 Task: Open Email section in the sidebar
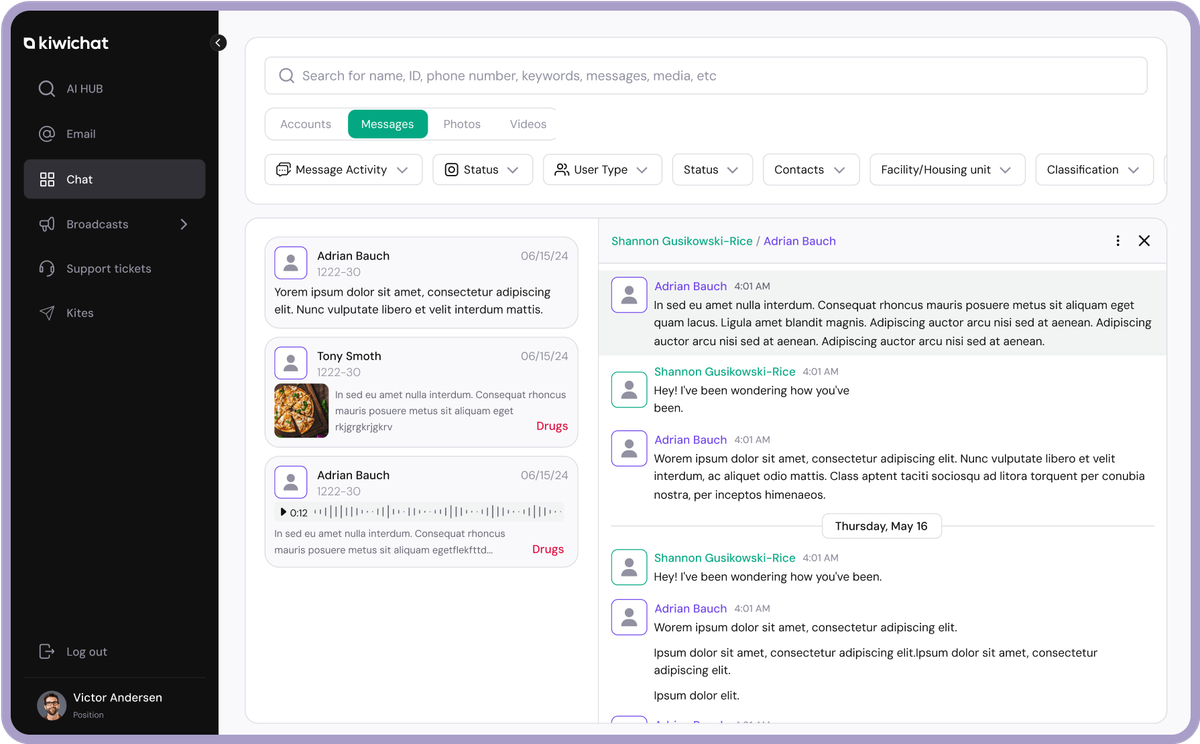[x=114, y=134]
